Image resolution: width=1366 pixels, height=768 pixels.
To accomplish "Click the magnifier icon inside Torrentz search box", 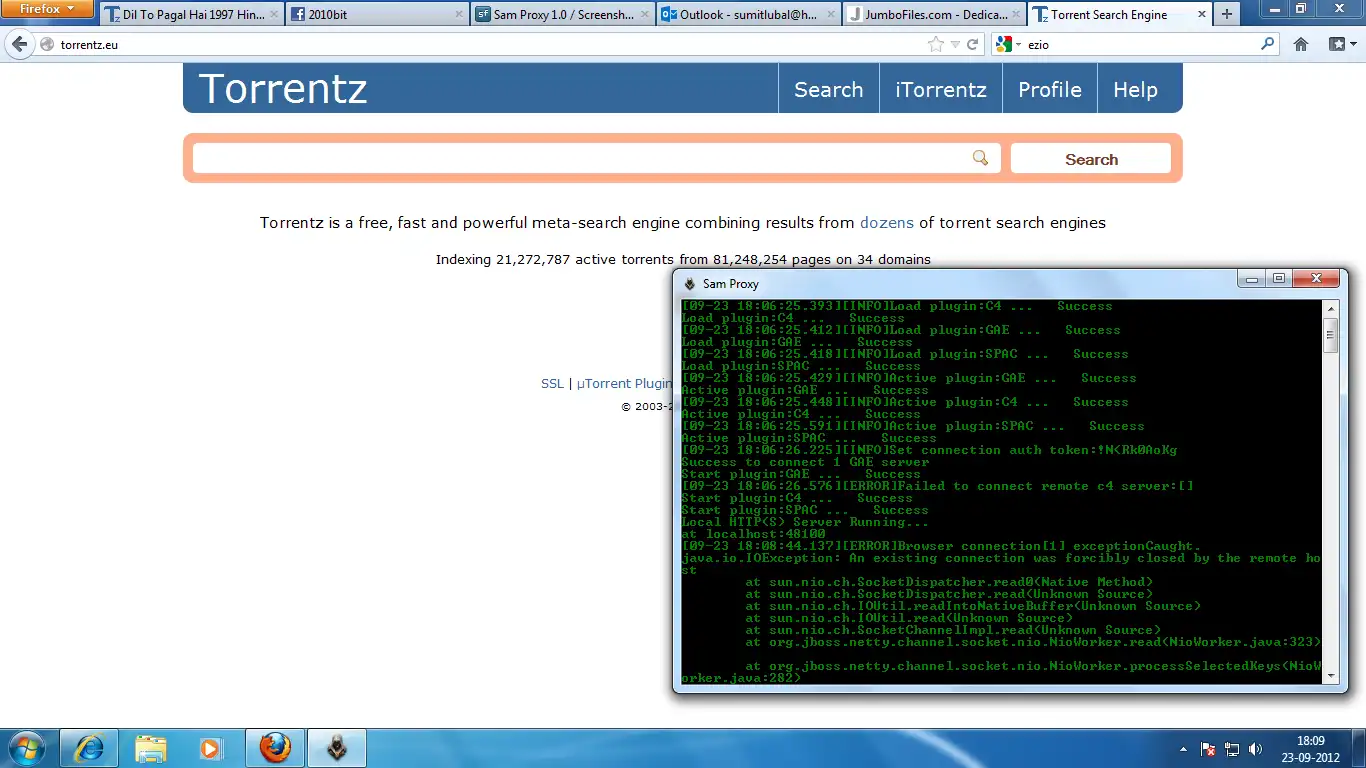I will (x=980, y=158).
